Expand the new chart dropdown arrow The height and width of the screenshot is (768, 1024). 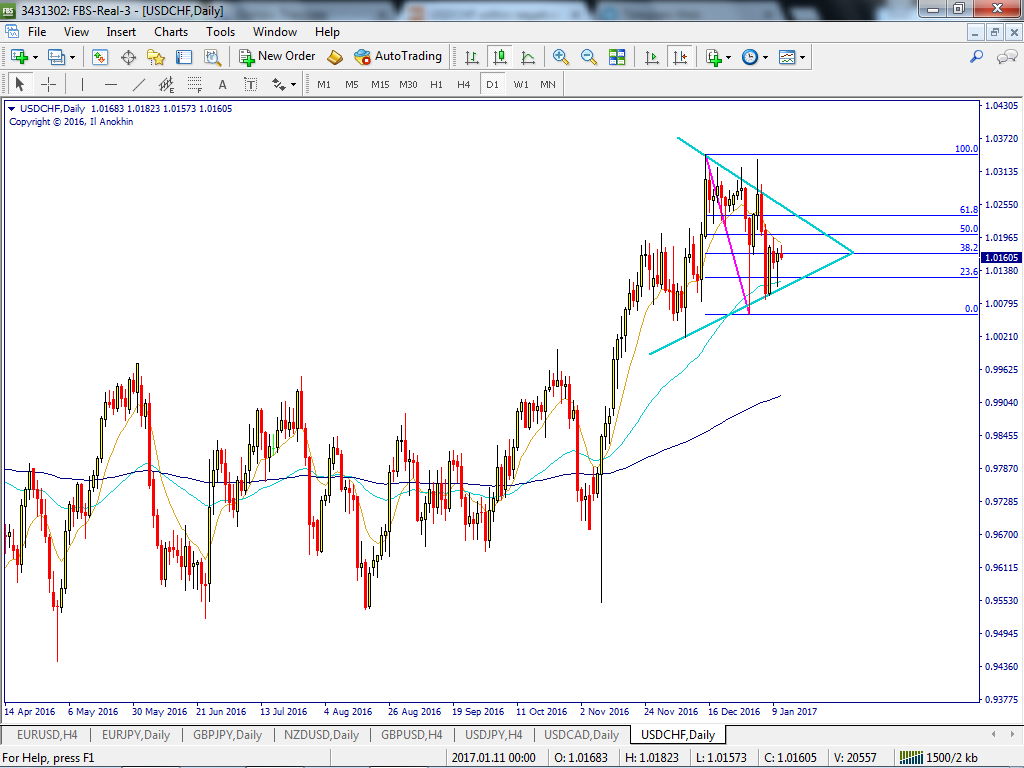(35, 57)
